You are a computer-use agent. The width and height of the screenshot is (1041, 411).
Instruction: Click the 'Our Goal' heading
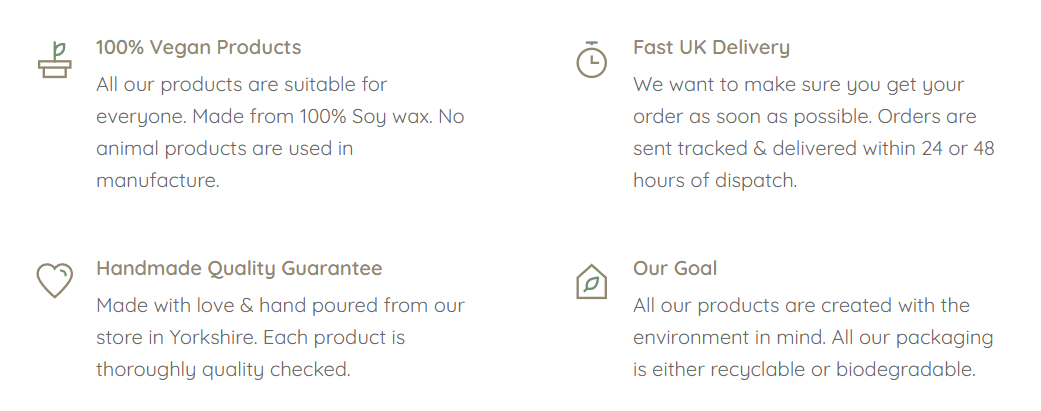click(675, 268)
